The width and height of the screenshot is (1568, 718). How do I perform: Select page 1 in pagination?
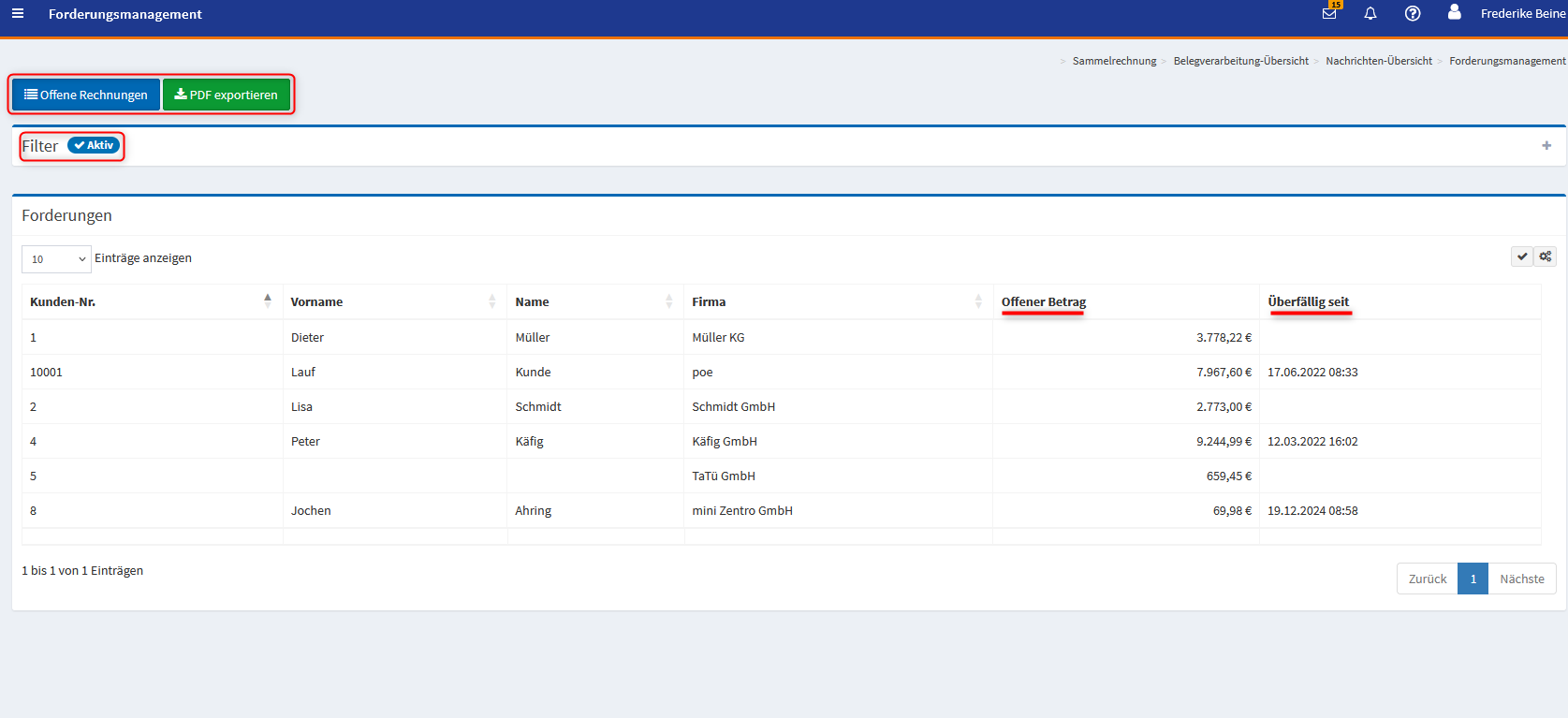pos(1473,579)
